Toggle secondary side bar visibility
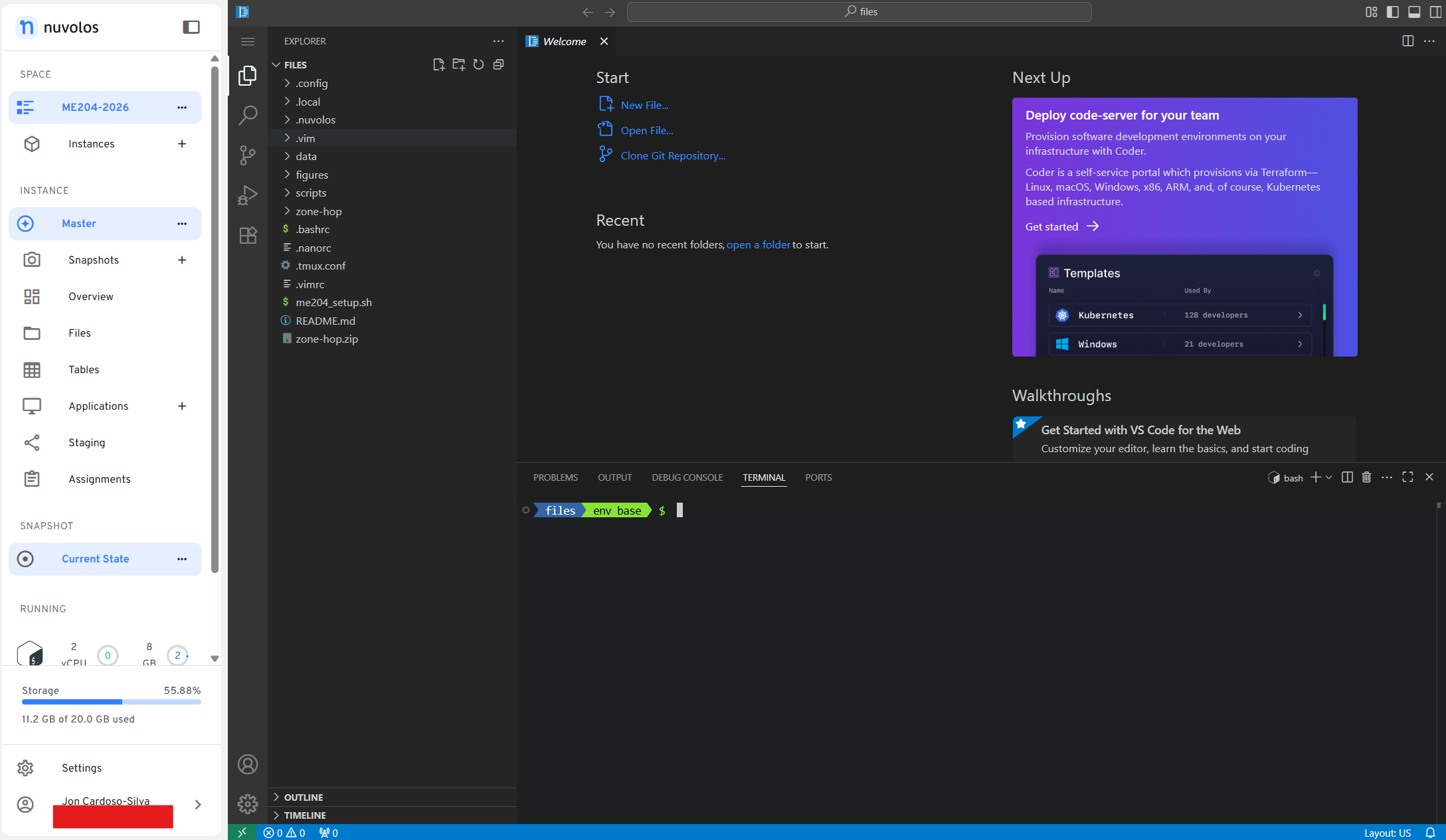Viewport: 1446px width, 840px height. click(x=1435, y=12)
